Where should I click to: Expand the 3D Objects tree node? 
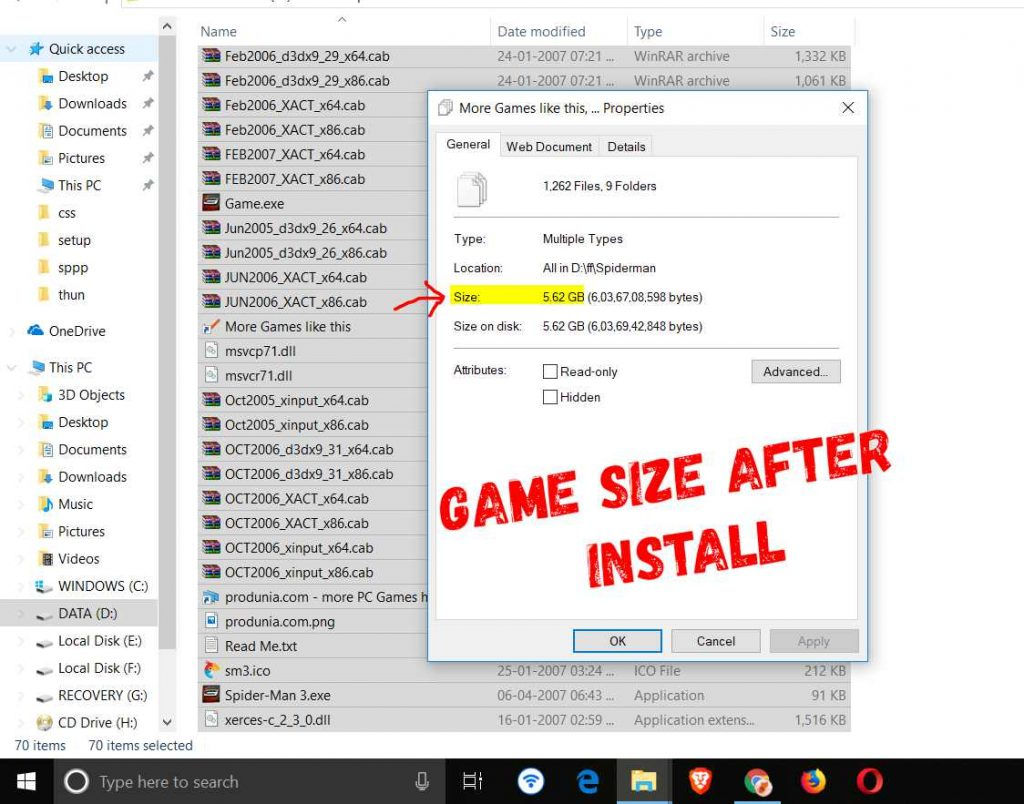click(21, 395)
